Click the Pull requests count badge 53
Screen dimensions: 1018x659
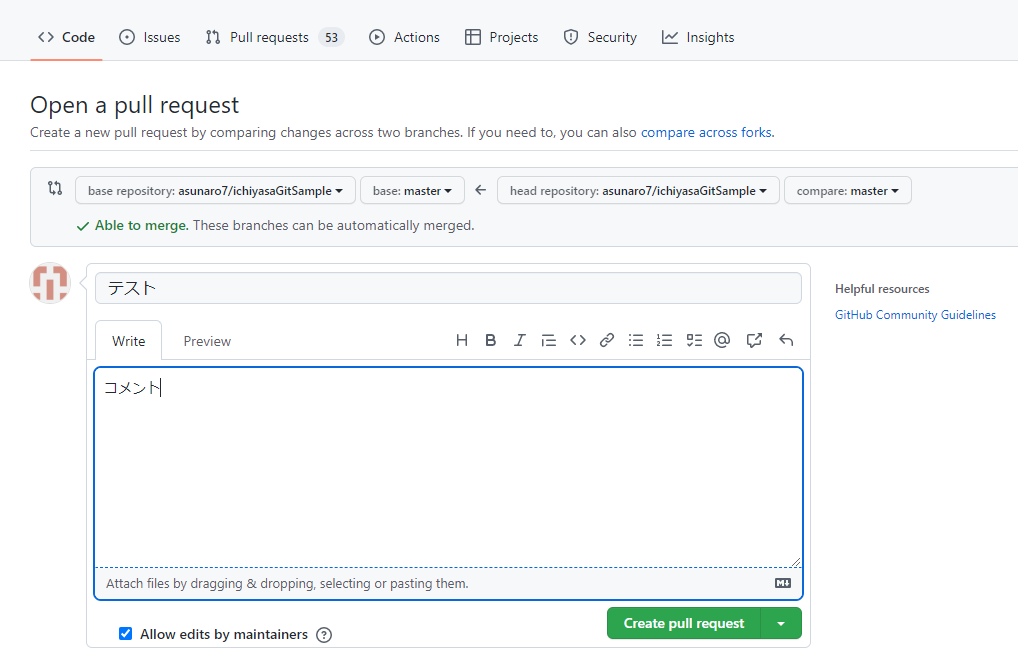click(331, 38)
